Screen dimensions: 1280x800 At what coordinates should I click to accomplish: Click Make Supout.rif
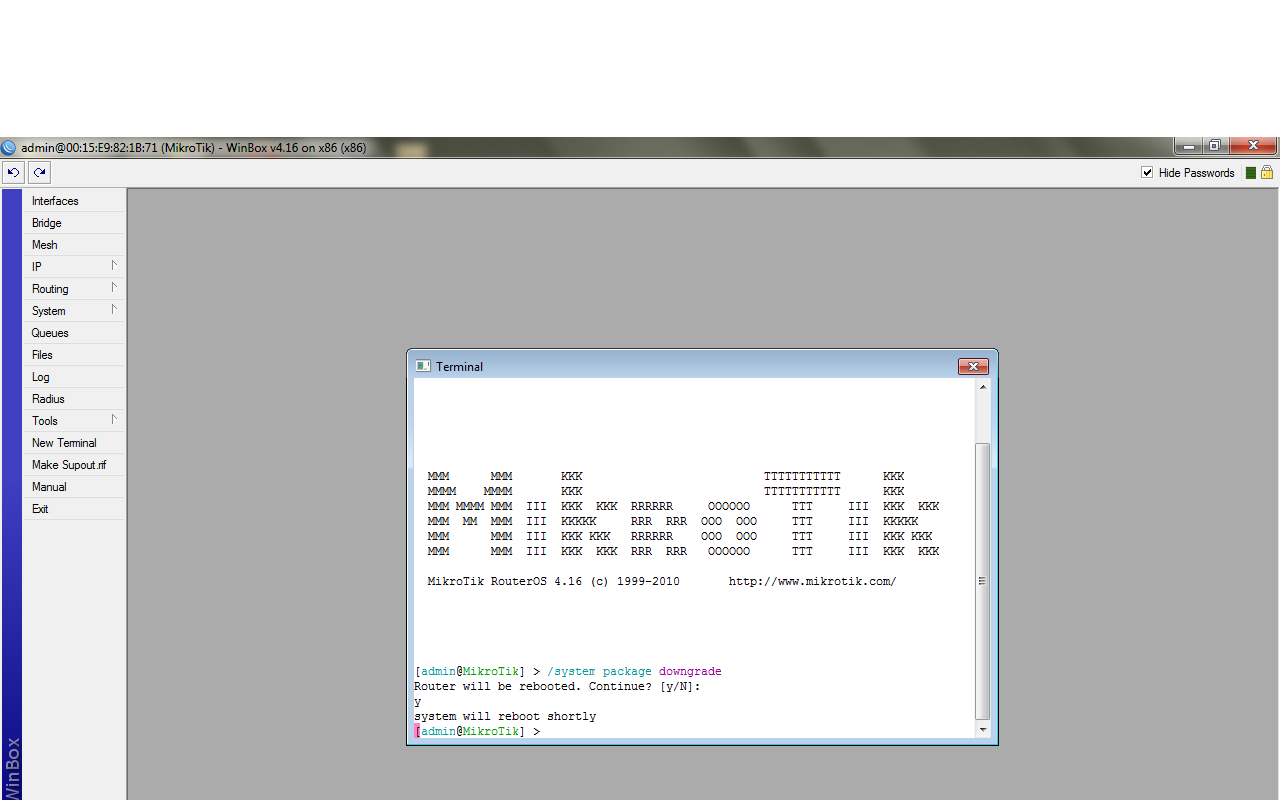75,465
